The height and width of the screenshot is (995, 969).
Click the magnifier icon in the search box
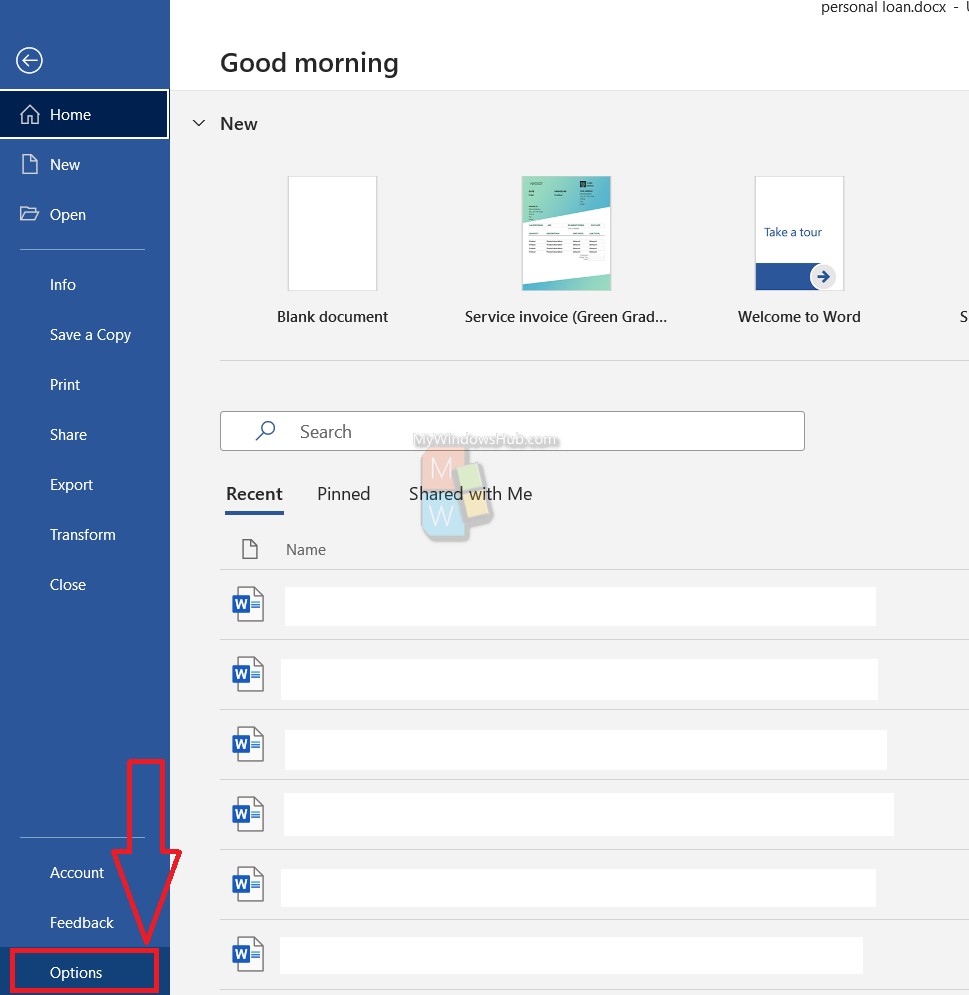[265, 431]
